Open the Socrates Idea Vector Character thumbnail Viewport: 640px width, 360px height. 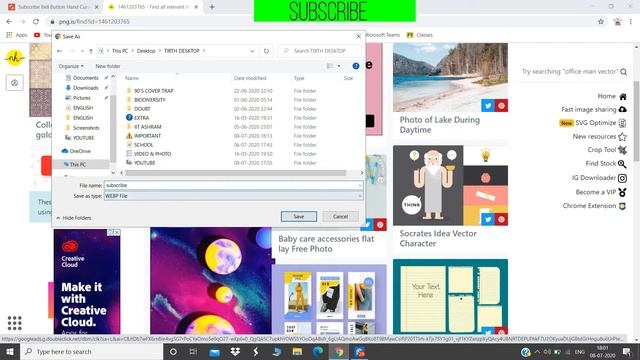click(x=450, y=185)
